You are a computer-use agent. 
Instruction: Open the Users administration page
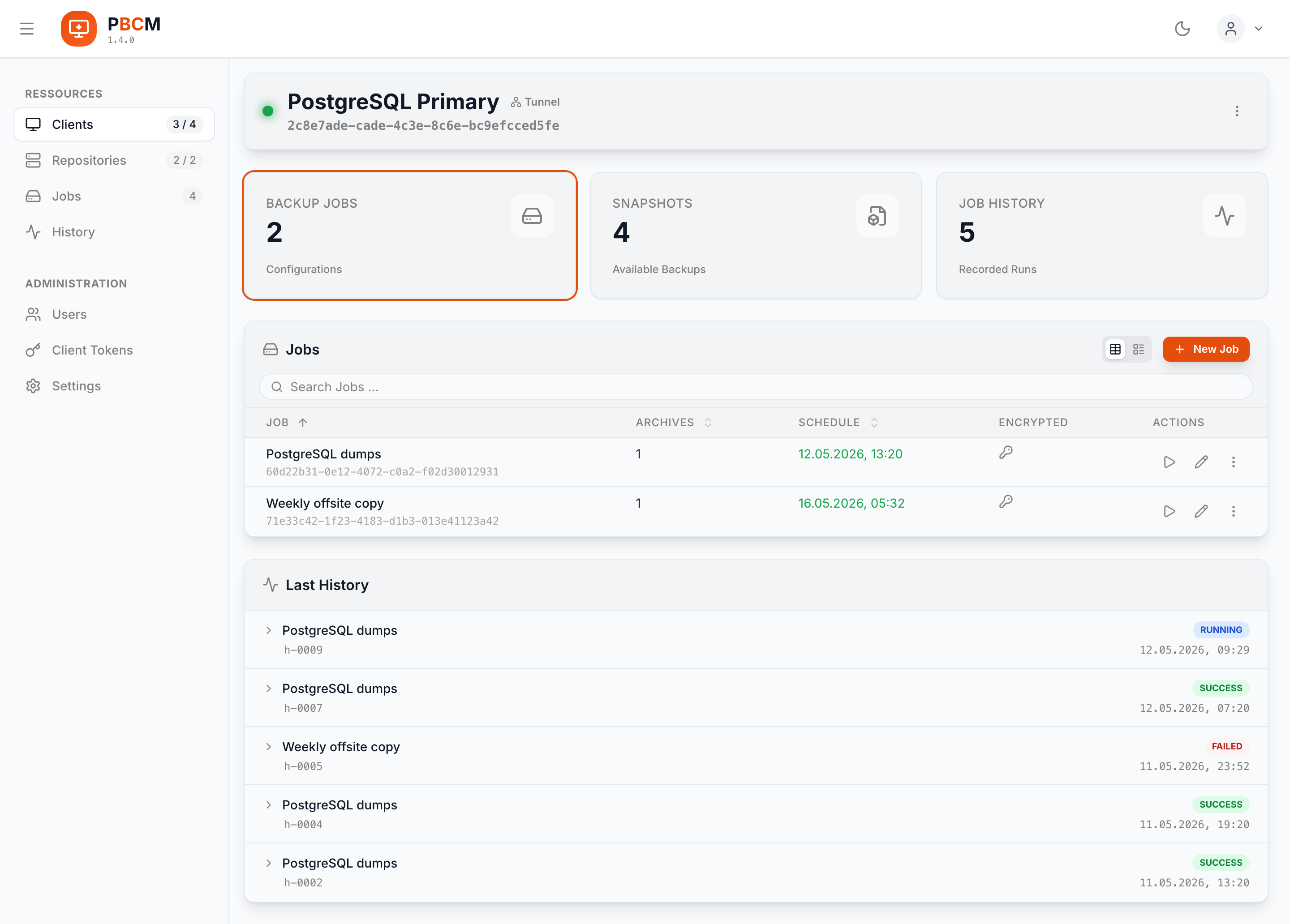pos(114,314)
